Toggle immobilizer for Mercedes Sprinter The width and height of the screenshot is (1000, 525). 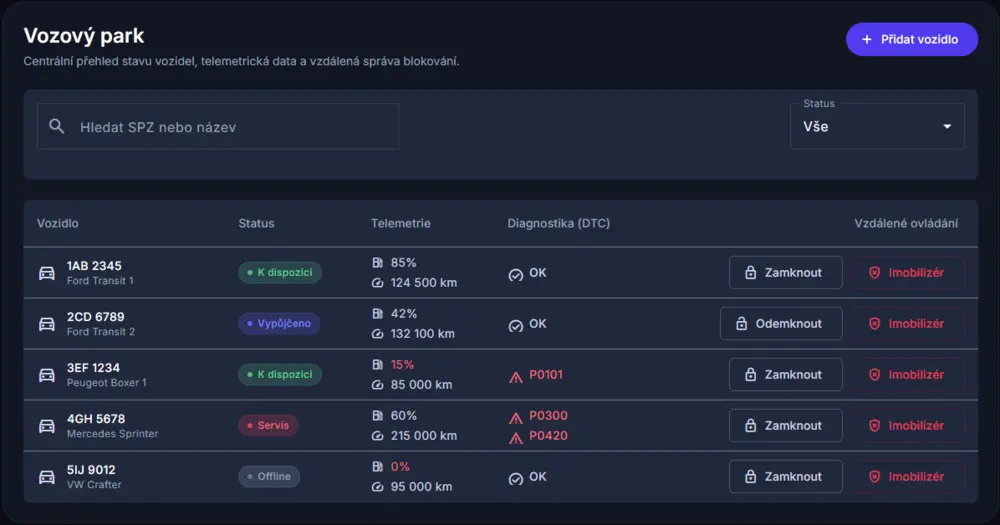(908, 426)
